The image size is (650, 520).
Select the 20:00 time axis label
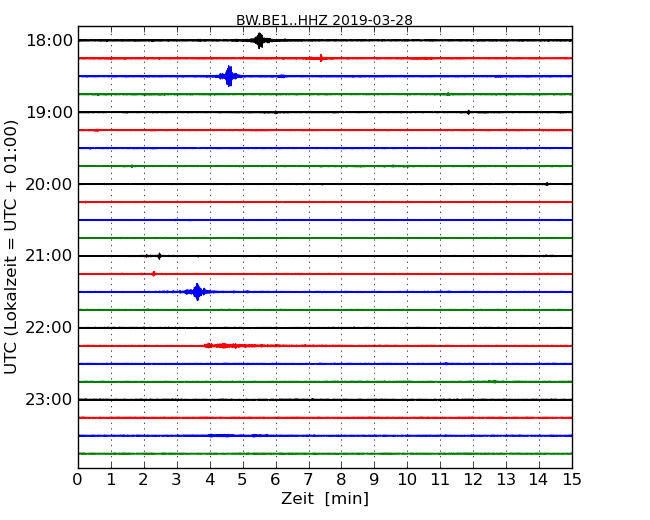tap(49, 184)
